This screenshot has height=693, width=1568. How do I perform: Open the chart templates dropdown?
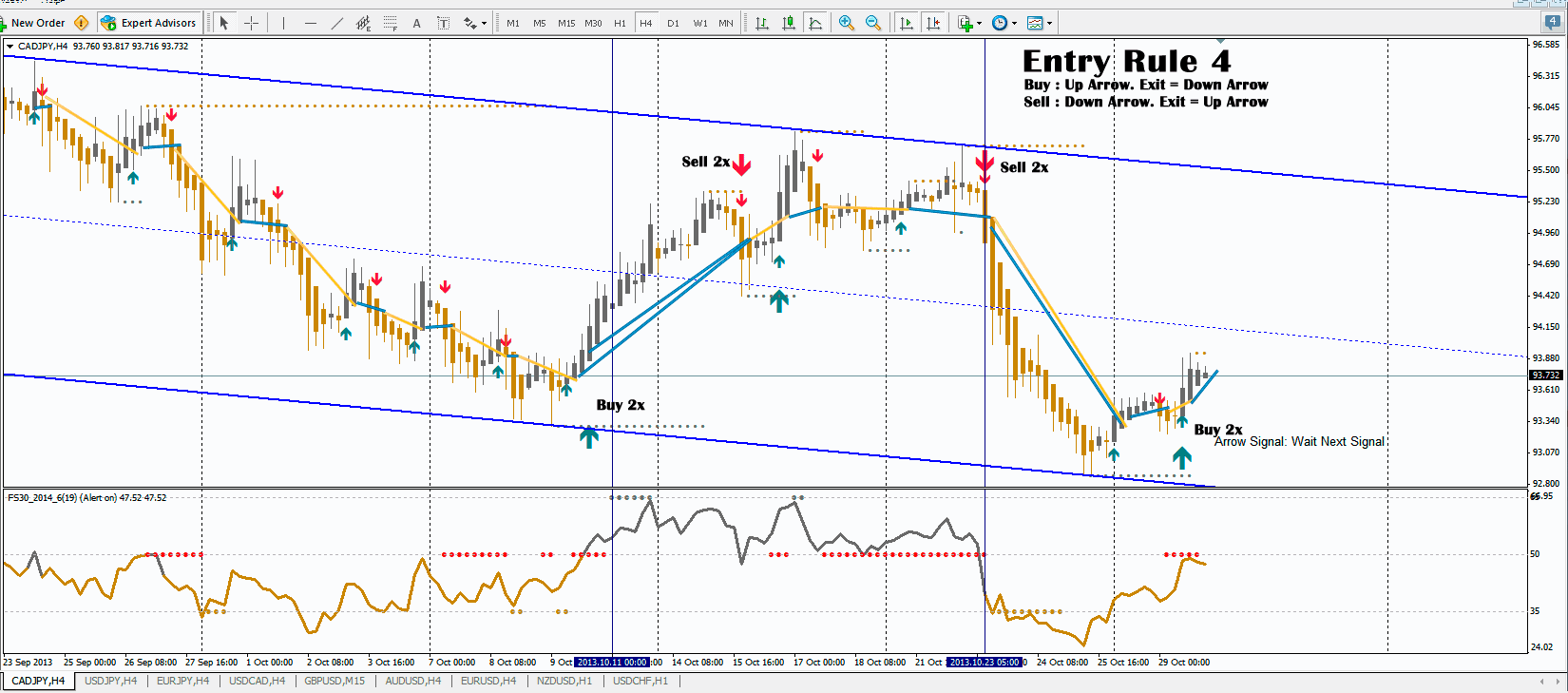pos(1049,23)
